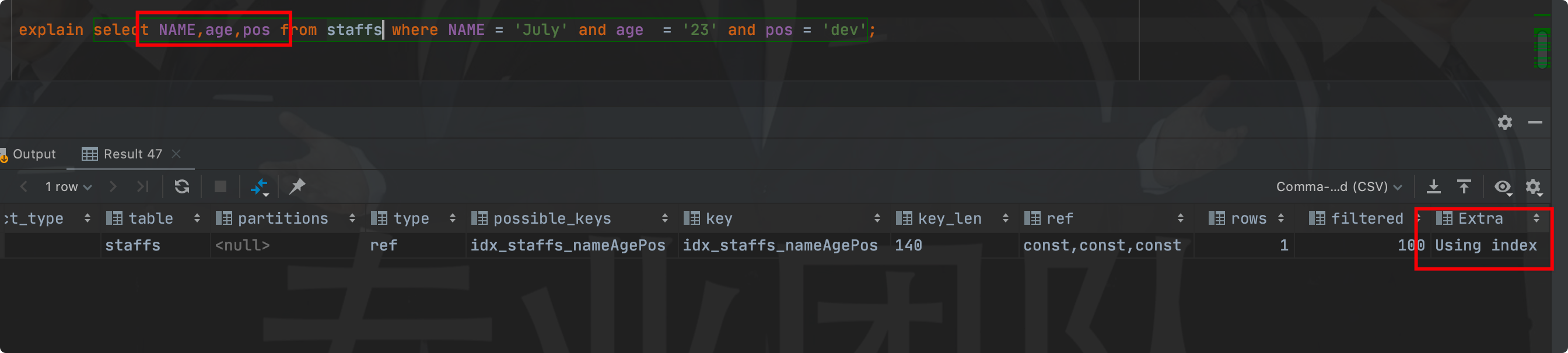Click the reload page refresh icon
The width and height of the screenshot is (1568, 353).
coord(181,186)
